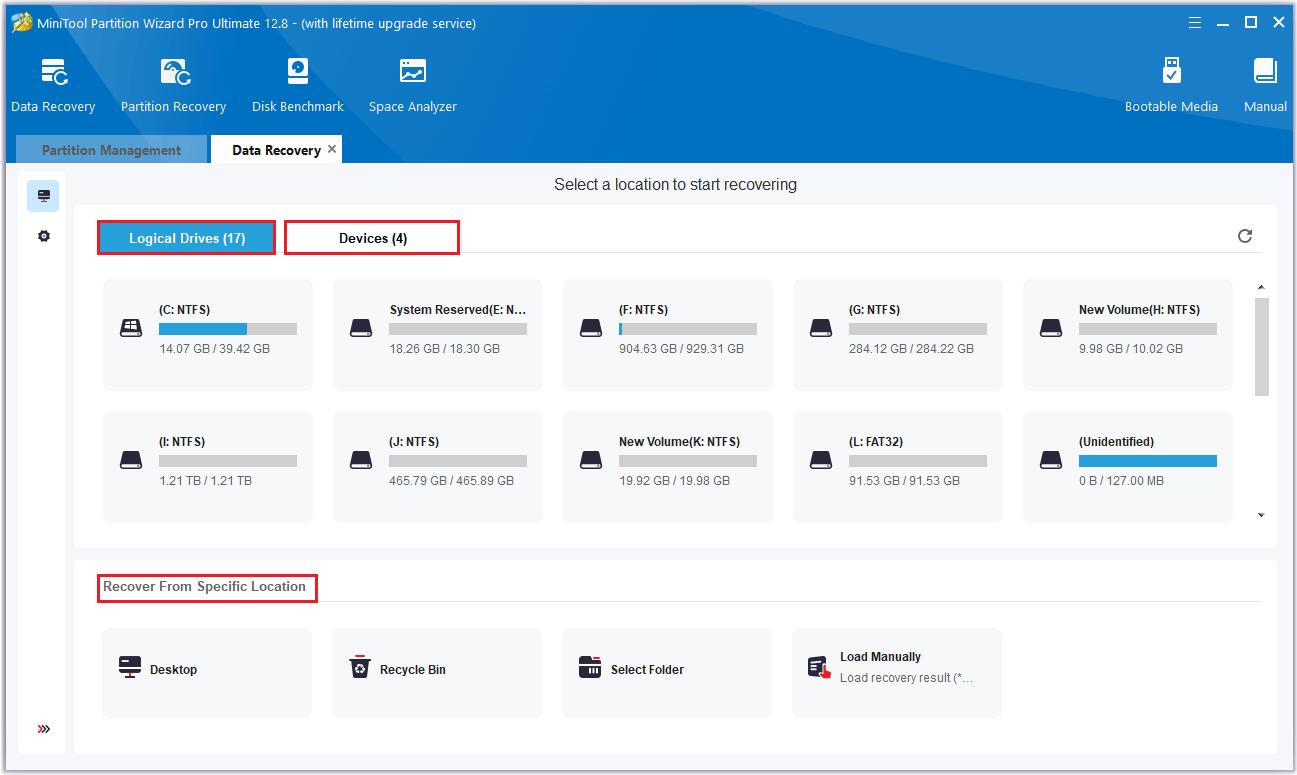Screen dimensions: 1297x775
Task: Click the drive list scrollbar thumb
Action: pos(1262,346)
